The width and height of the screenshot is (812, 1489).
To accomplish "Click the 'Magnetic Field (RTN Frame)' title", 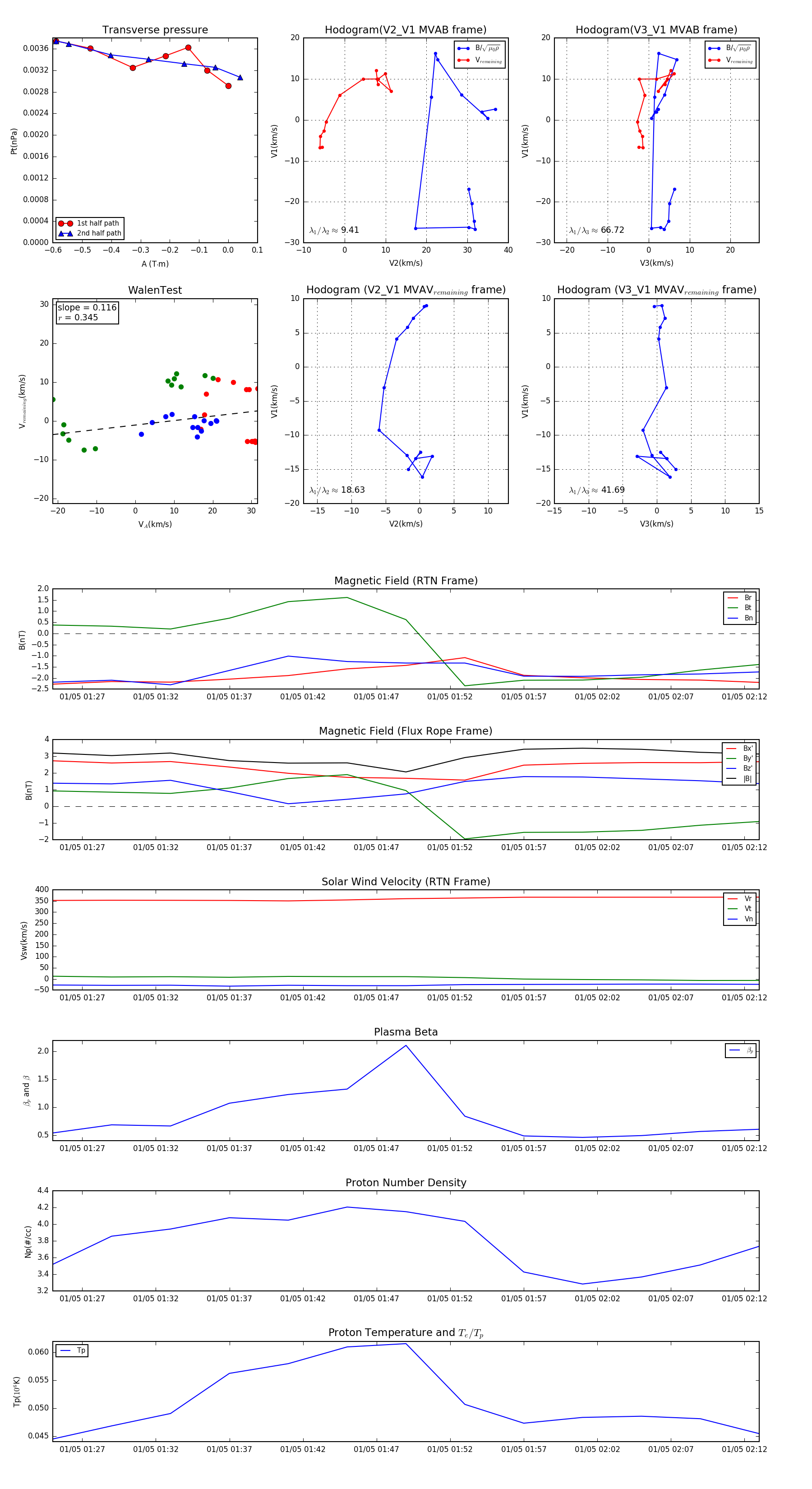I will coord(406,581).
